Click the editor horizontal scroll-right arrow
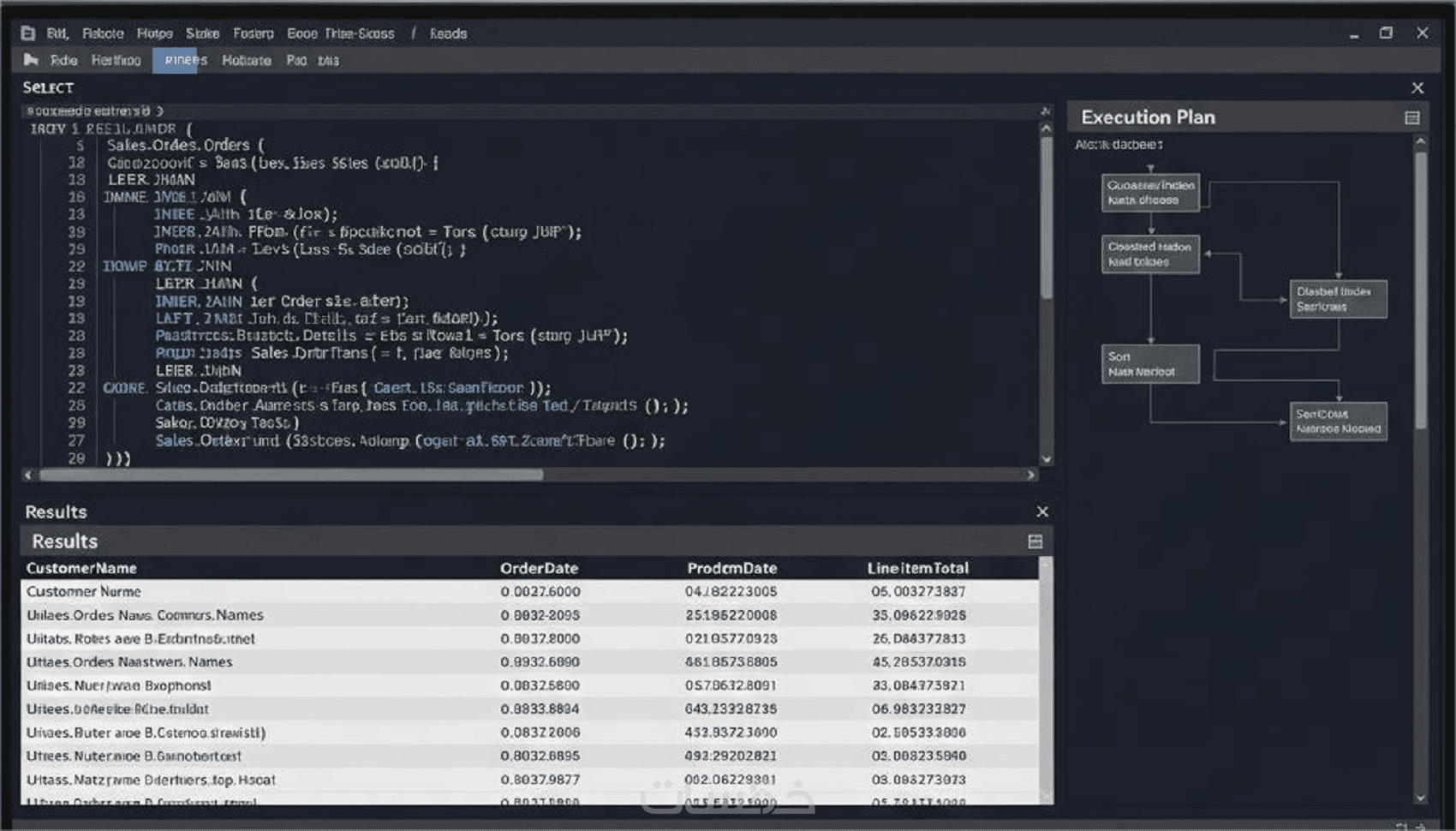 1030,475
